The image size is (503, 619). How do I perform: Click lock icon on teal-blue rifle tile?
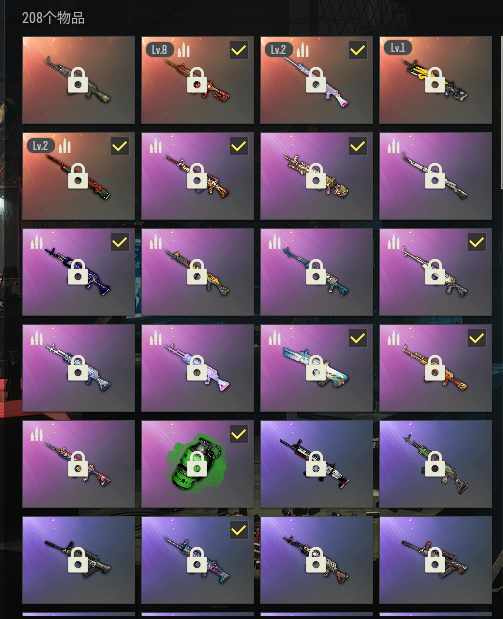[316, 272]
